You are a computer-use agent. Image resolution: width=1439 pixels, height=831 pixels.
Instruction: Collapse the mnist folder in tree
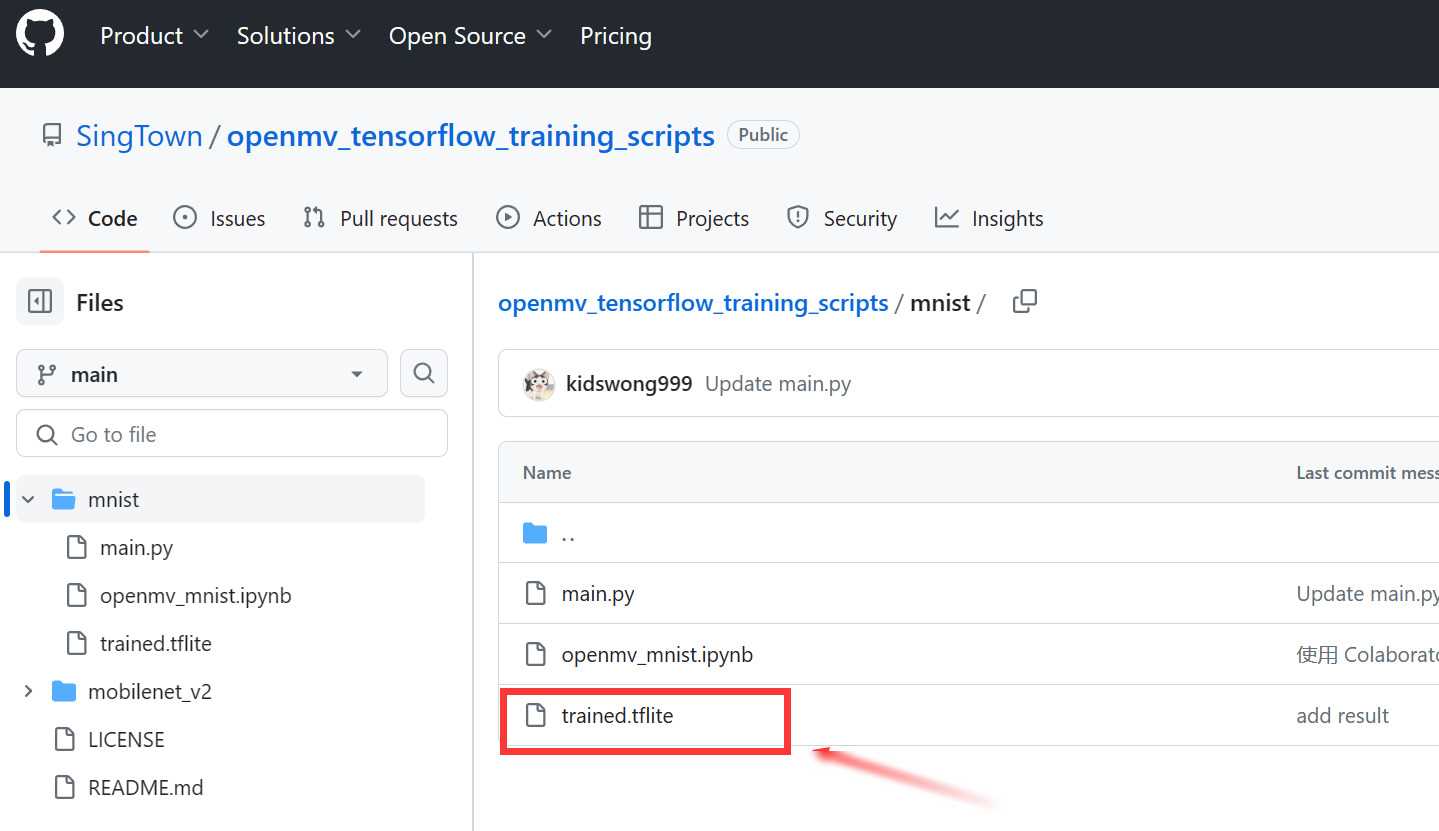click(28, 499)
